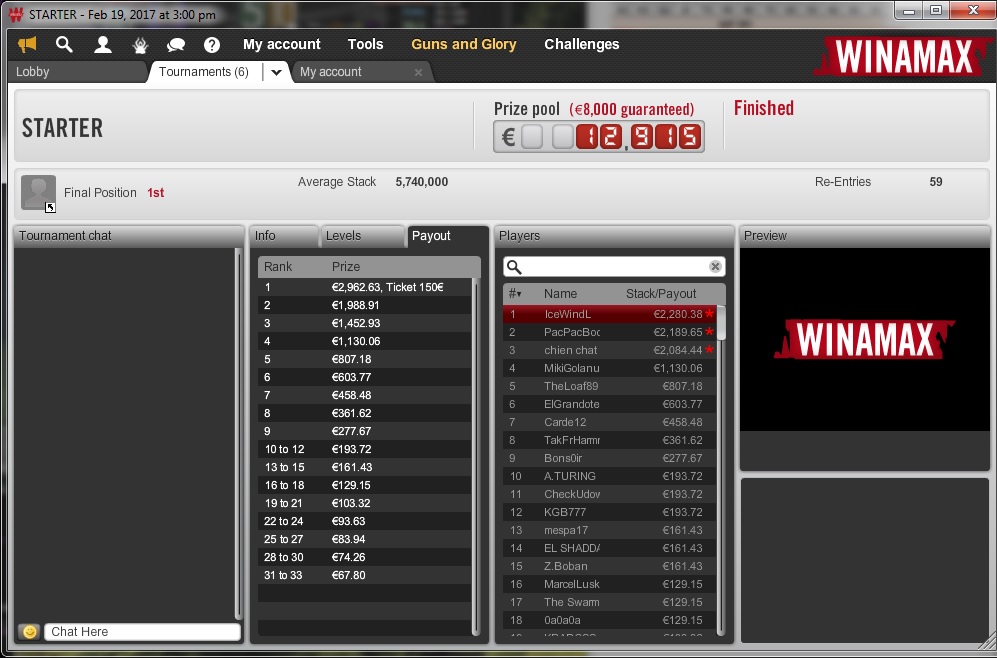Select player row MarcelLusk
997x658 pixels.
pyautogui.click(x=610, y=584)
